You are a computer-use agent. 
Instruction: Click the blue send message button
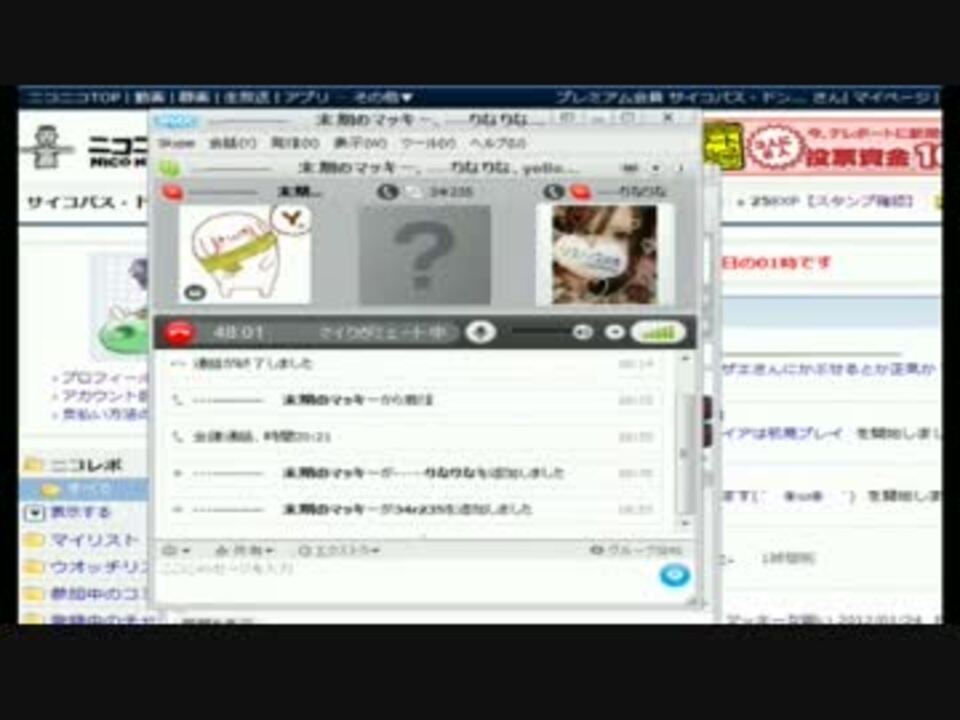tap(675, 576)
